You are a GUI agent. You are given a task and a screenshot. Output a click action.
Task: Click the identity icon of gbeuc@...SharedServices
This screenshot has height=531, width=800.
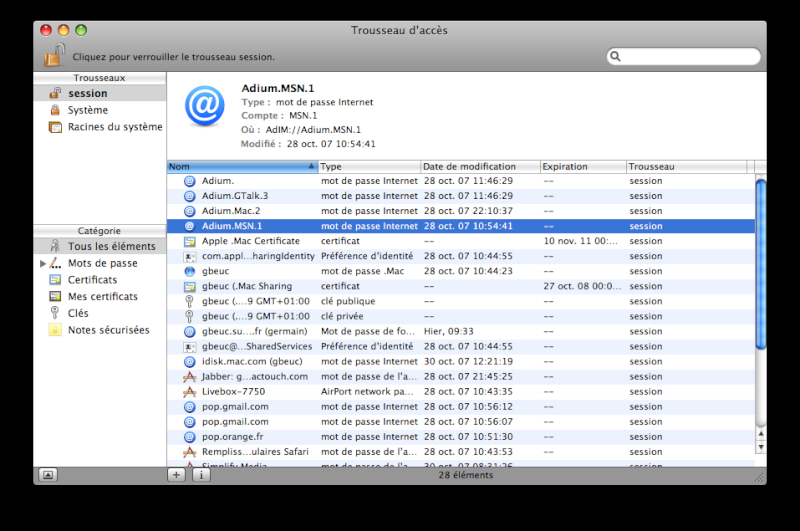pyautogui.click(x=189, y=346)
